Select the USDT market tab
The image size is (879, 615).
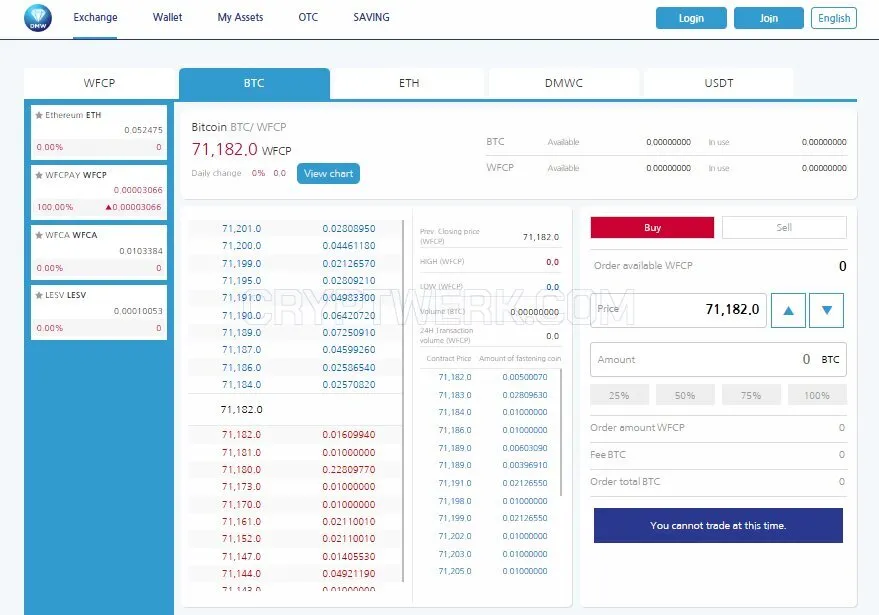[719, 83]
